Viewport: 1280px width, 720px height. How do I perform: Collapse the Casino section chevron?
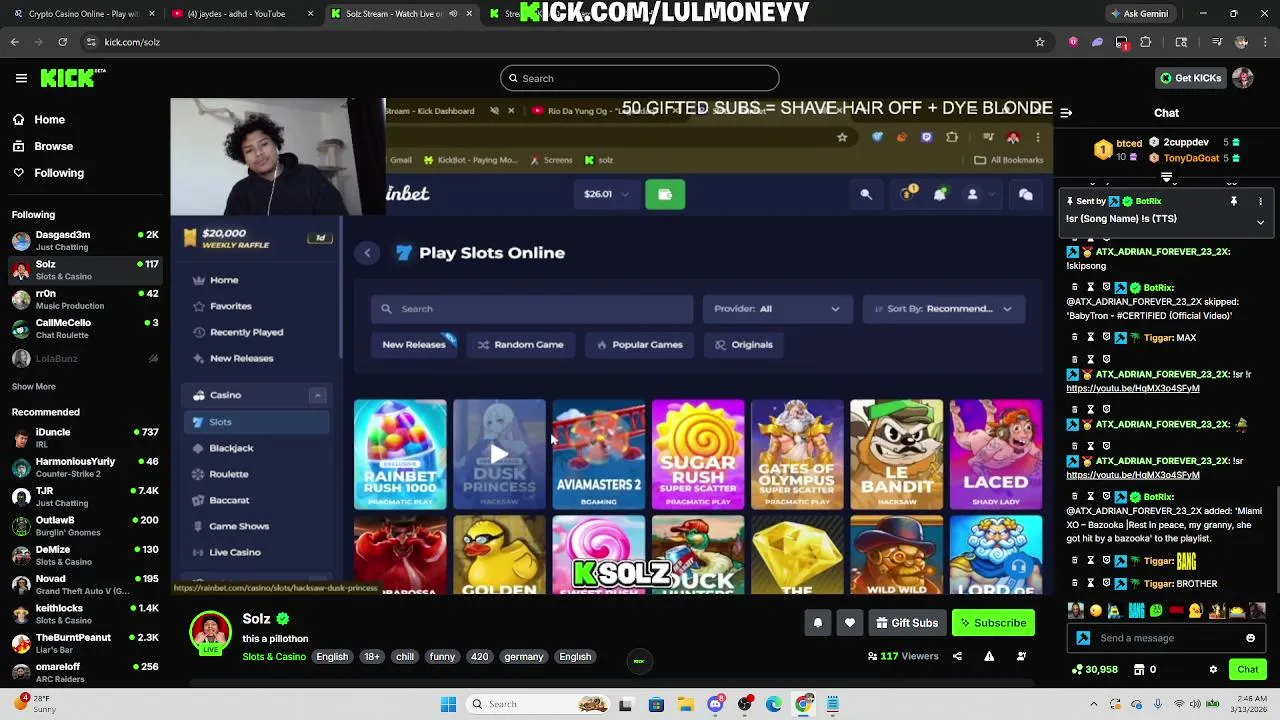coord(317,395)
